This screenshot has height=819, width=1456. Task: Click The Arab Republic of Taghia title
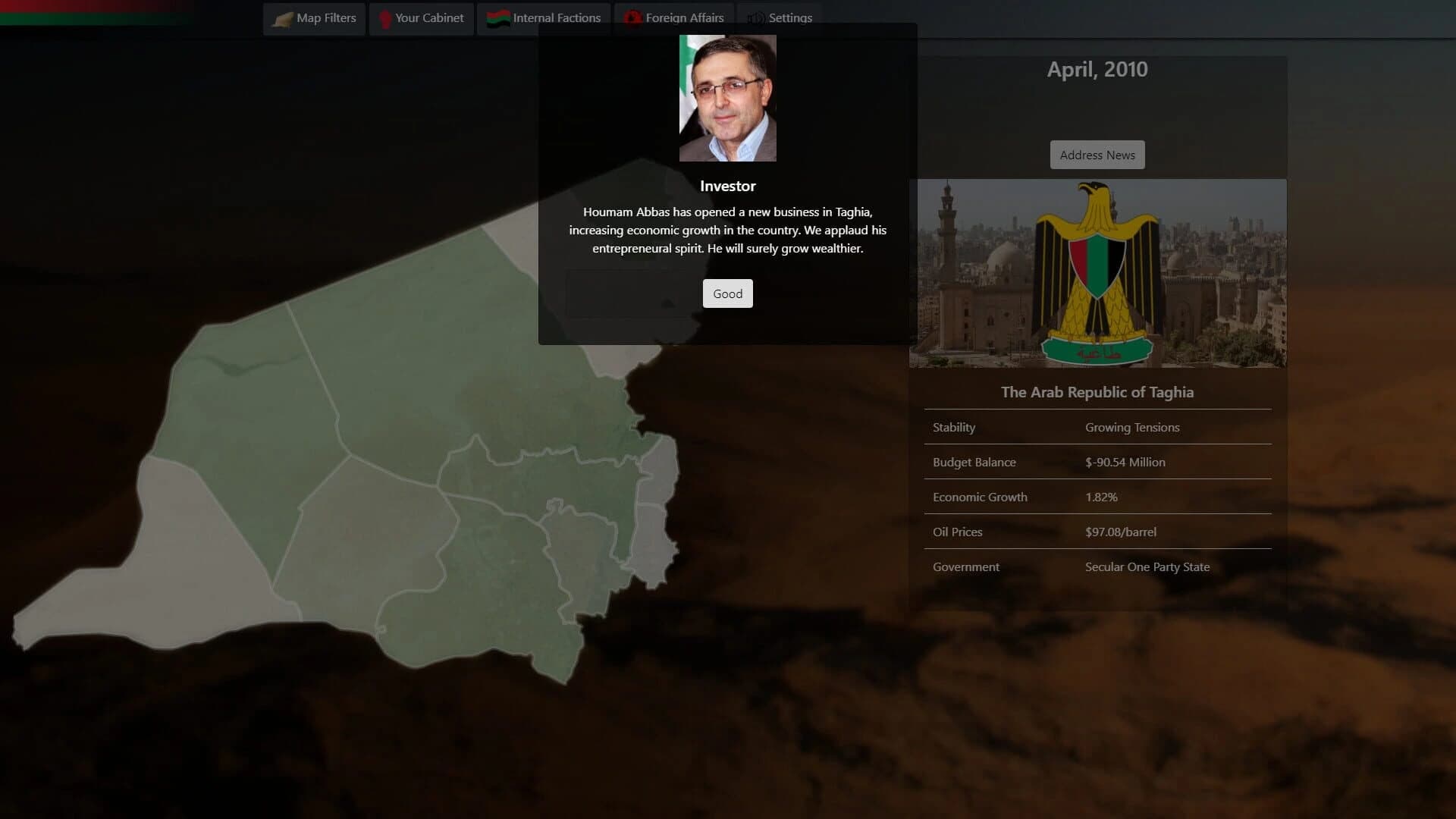click(1097, 392)
